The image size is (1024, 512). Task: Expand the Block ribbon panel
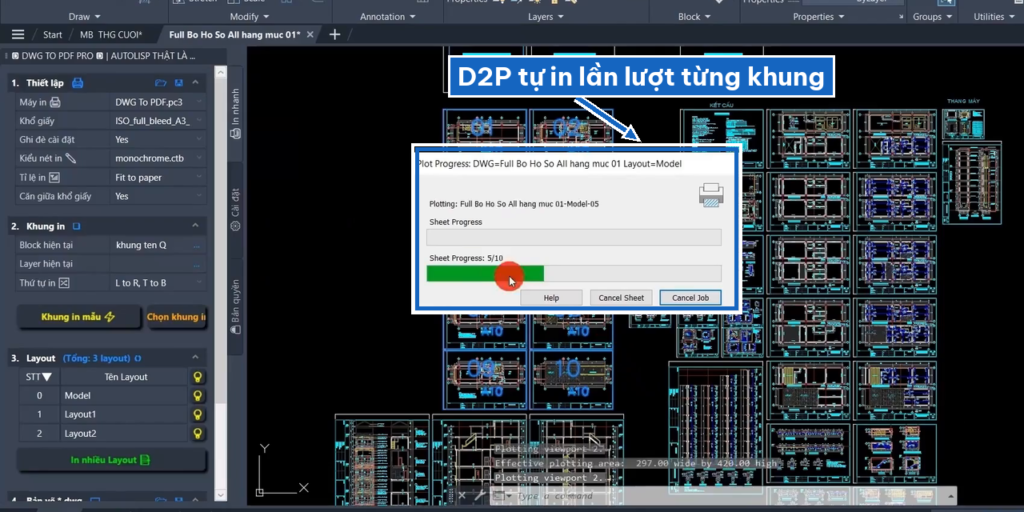pos(694,16)
